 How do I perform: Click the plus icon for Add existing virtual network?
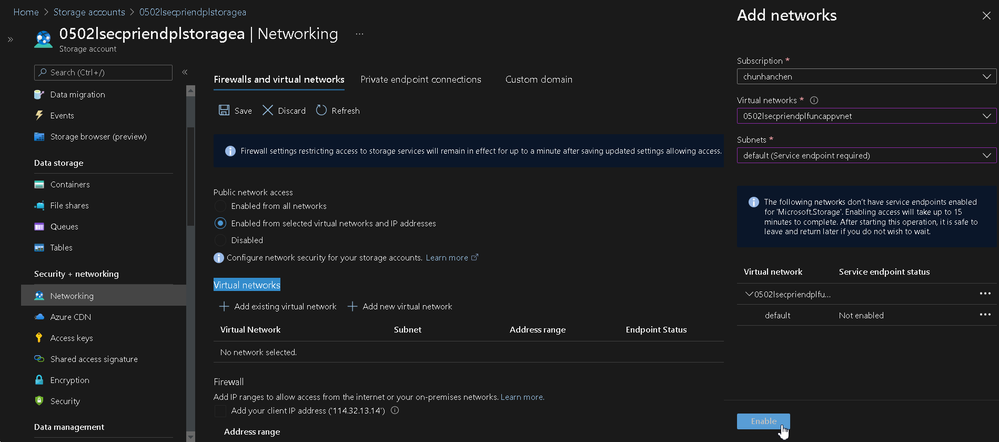(x=224, y=306)
